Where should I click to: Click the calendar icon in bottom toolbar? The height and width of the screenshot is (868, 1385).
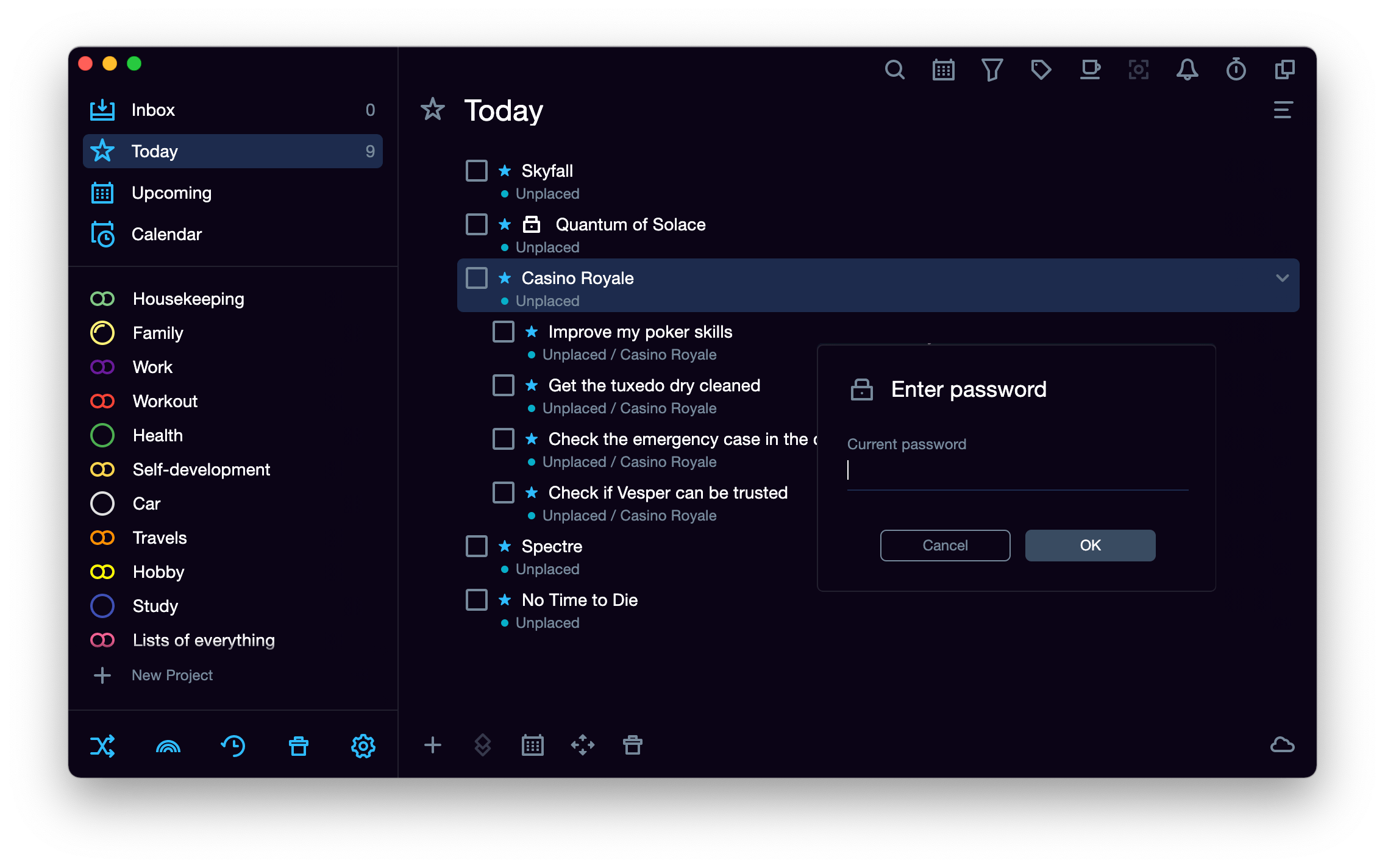coord(533,745)
